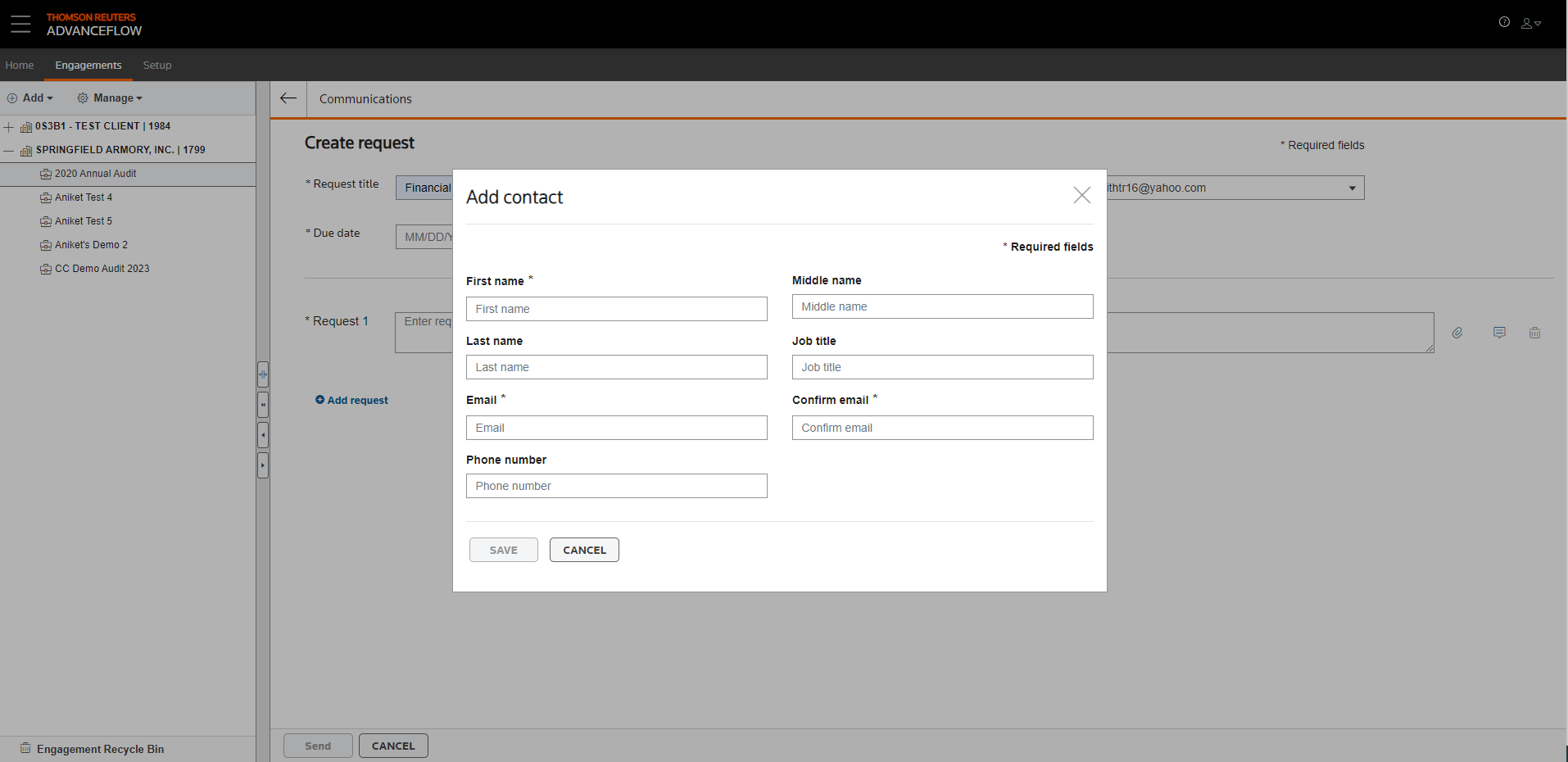Switch to the Setup tab
1568x762 pixels.
click(x=157, y=66)
